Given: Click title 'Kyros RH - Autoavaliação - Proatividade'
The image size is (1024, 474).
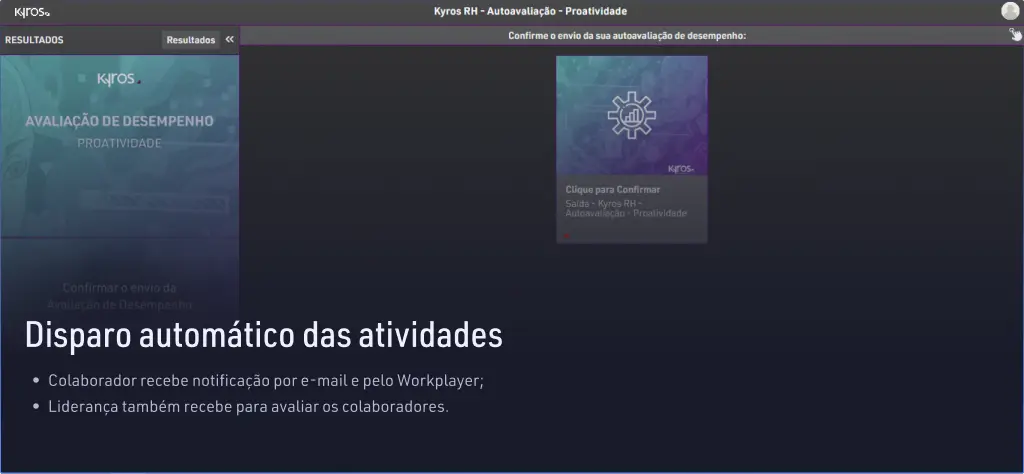Looking at the screenshot, I should 530,11.
